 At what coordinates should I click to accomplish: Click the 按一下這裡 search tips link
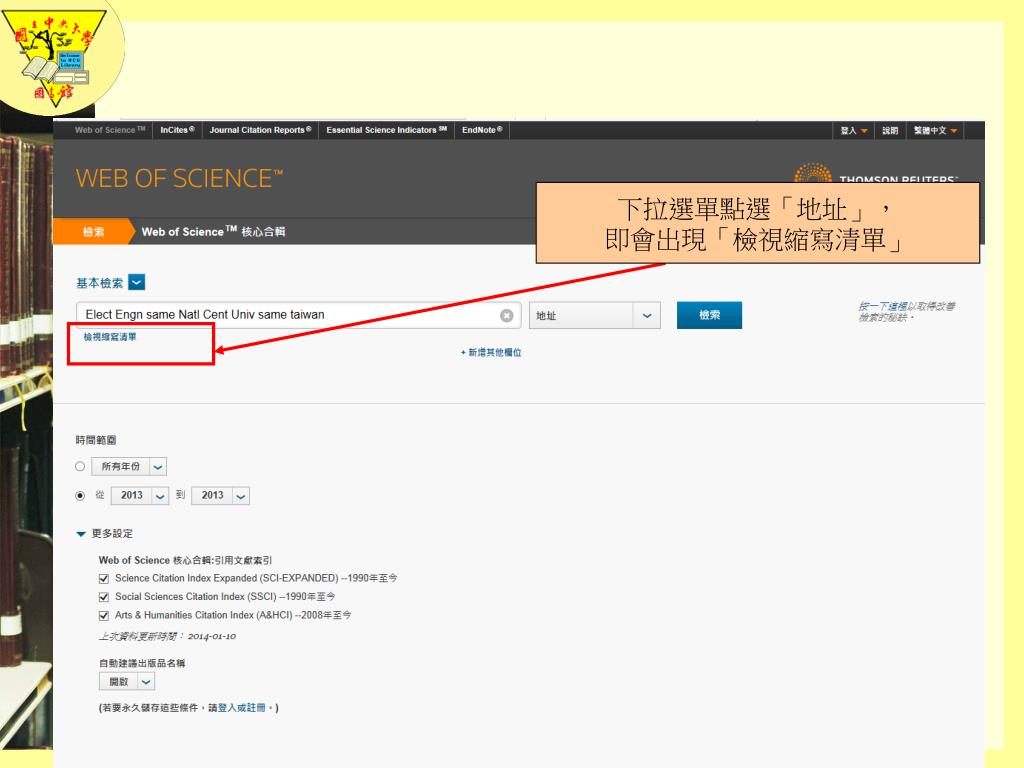(907, 312)
